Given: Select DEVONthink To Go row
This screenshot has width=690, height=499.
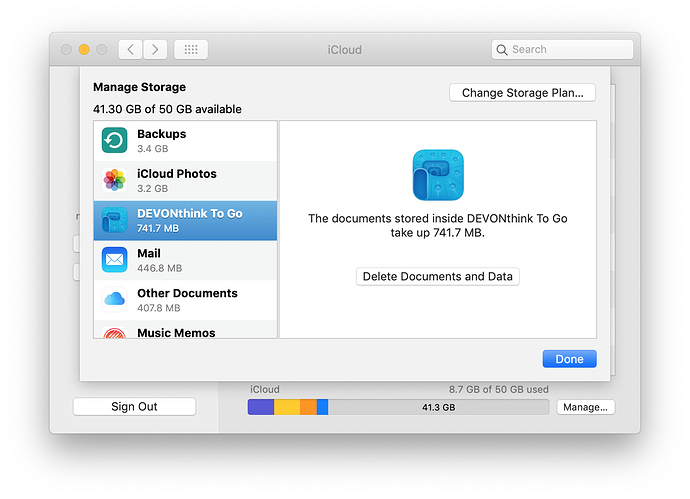Looking at the screenshot, I should (185, 220).
